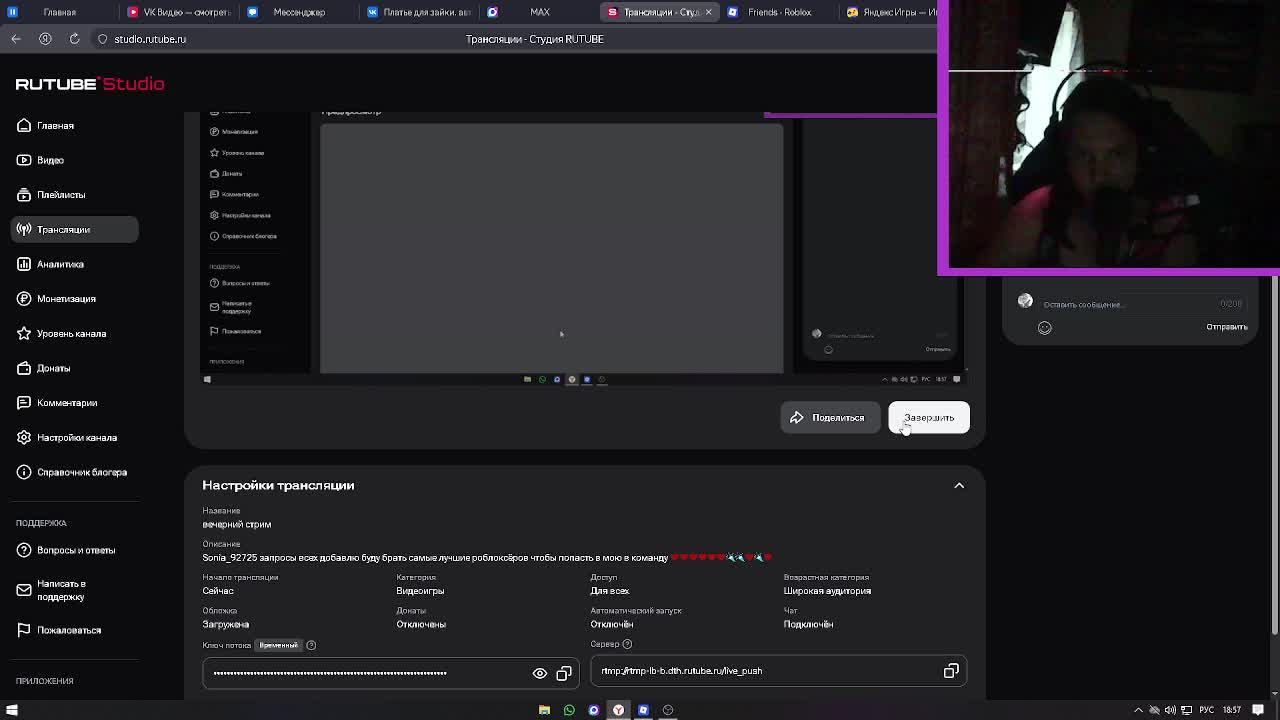Open File Explorer from the taskbar
The height and width of the screenshot is (720, 1280).
point(544,710)
